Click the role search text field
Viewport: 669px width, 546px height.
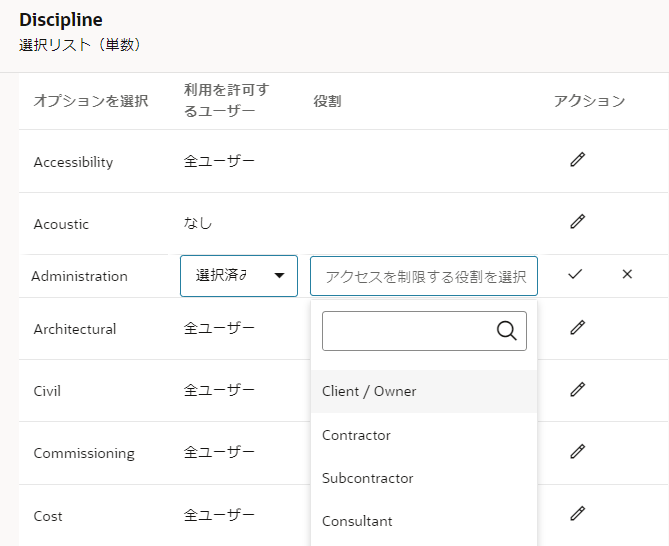coord(410,331)
